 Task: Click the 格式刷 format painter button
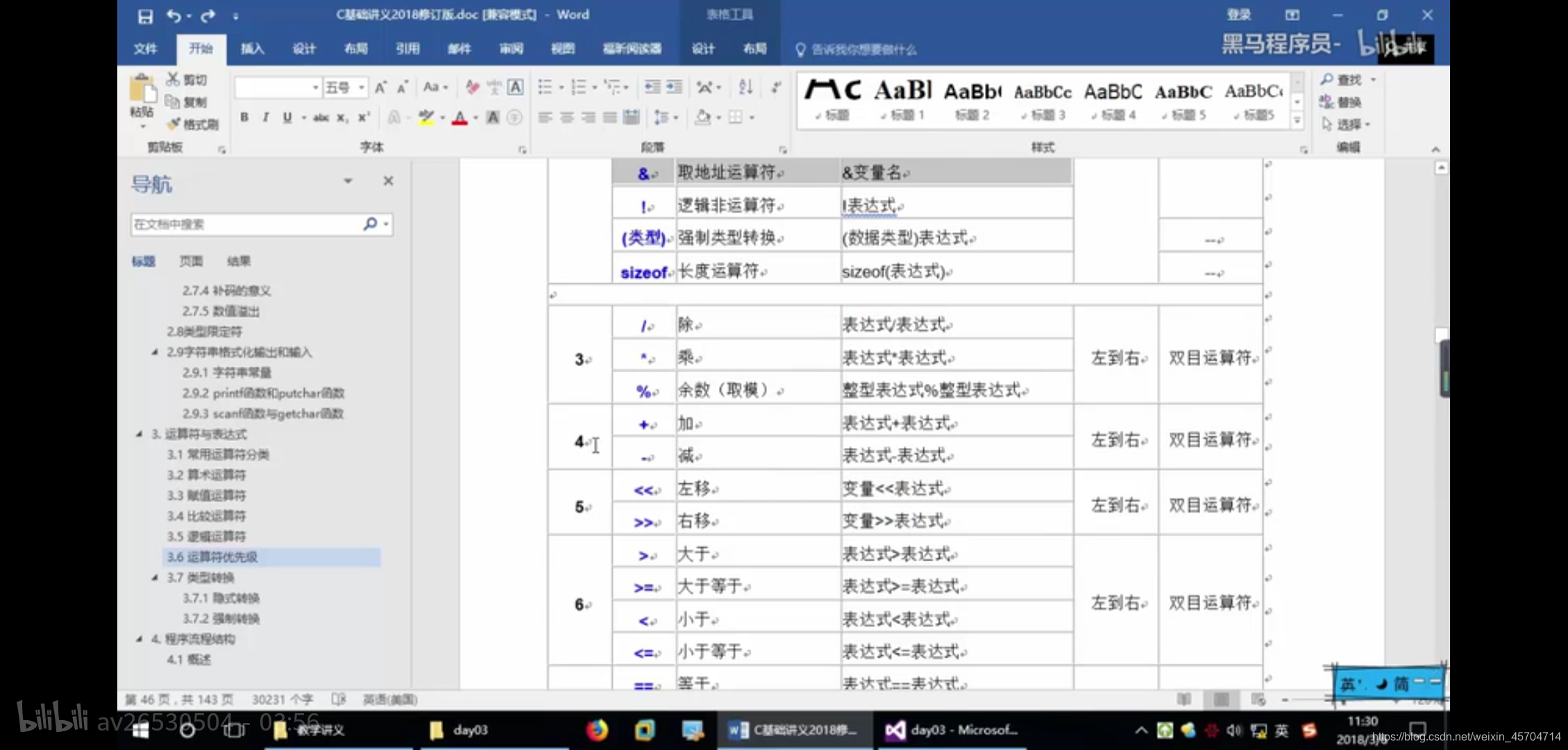pos(192,124)
